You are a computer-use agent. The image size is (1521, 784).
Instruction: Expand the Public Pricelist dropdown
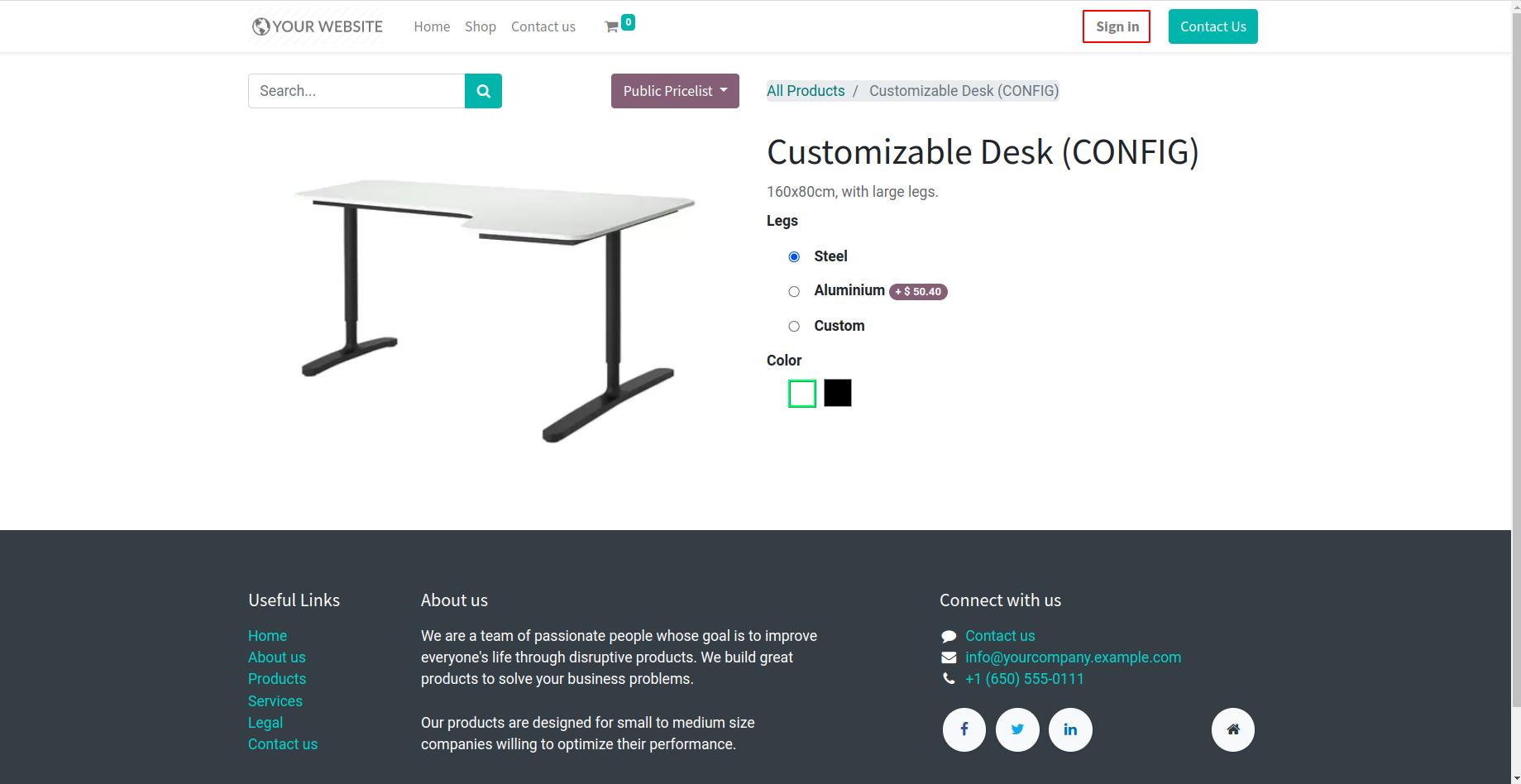pos(675,91)
